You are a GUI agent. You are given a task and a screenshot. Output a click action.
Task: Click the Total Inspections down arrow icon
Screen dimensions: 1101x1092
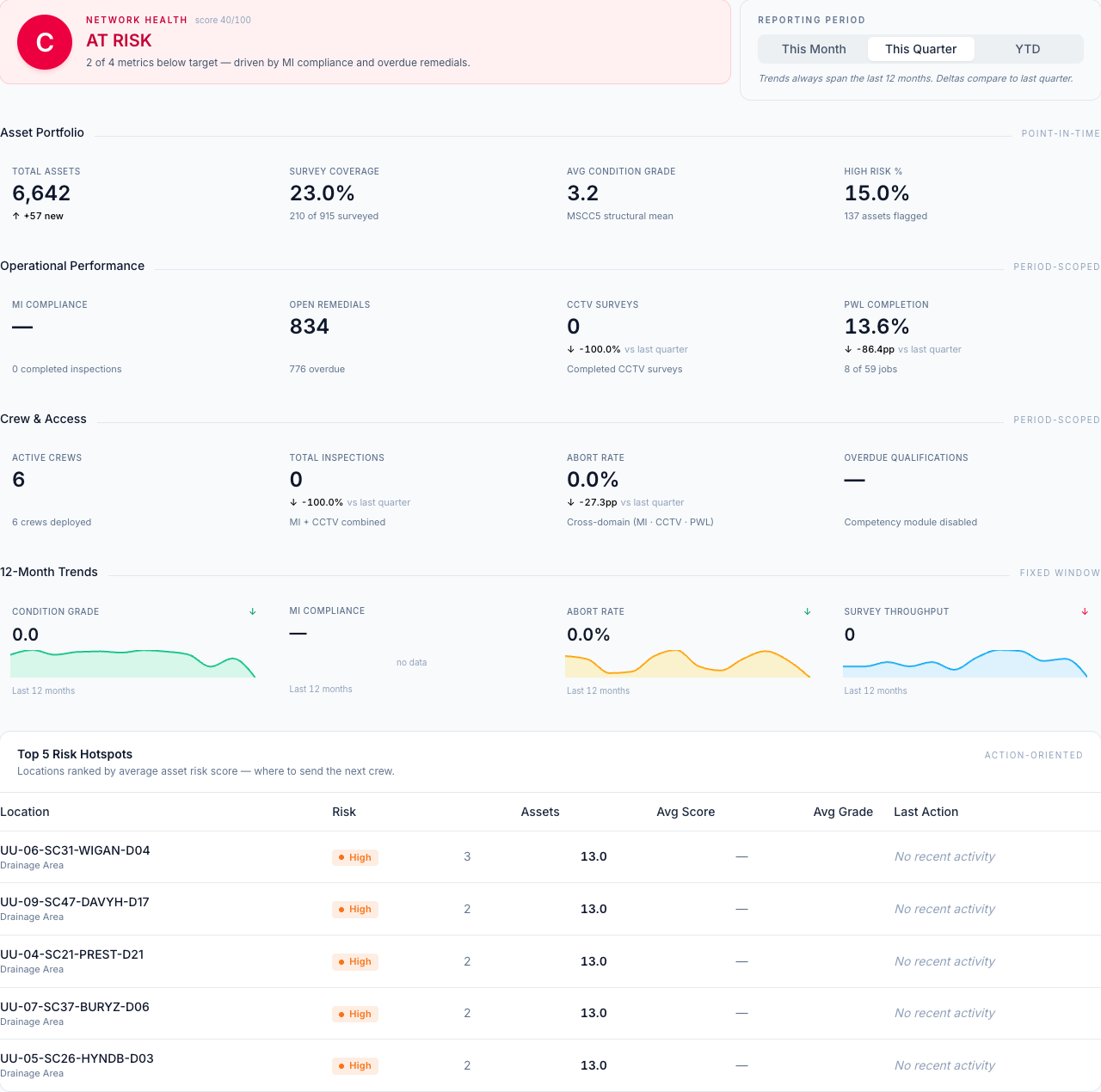pyautogui.click(x=293, y=502)
